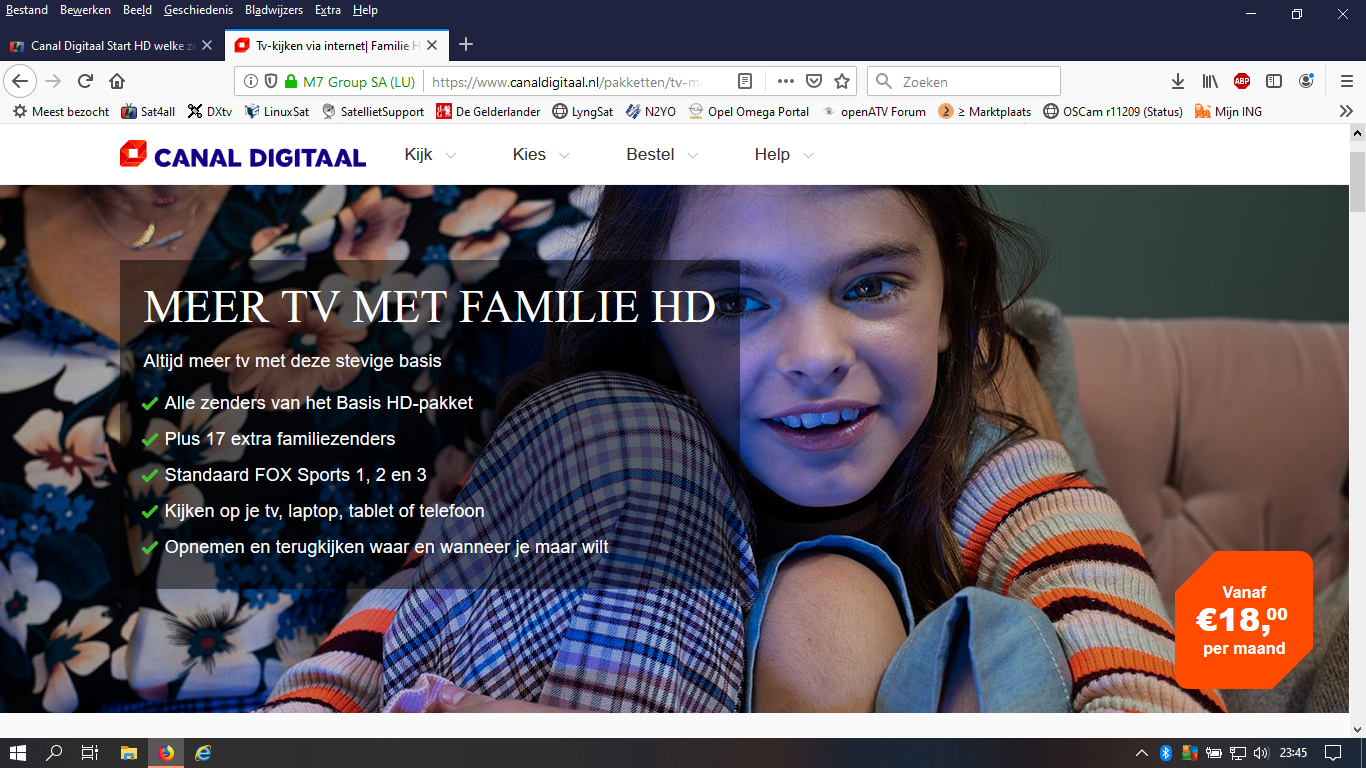The image size is (1366, 768).
Task: Open the DXtv bookmark
Action: pos(209,111)
